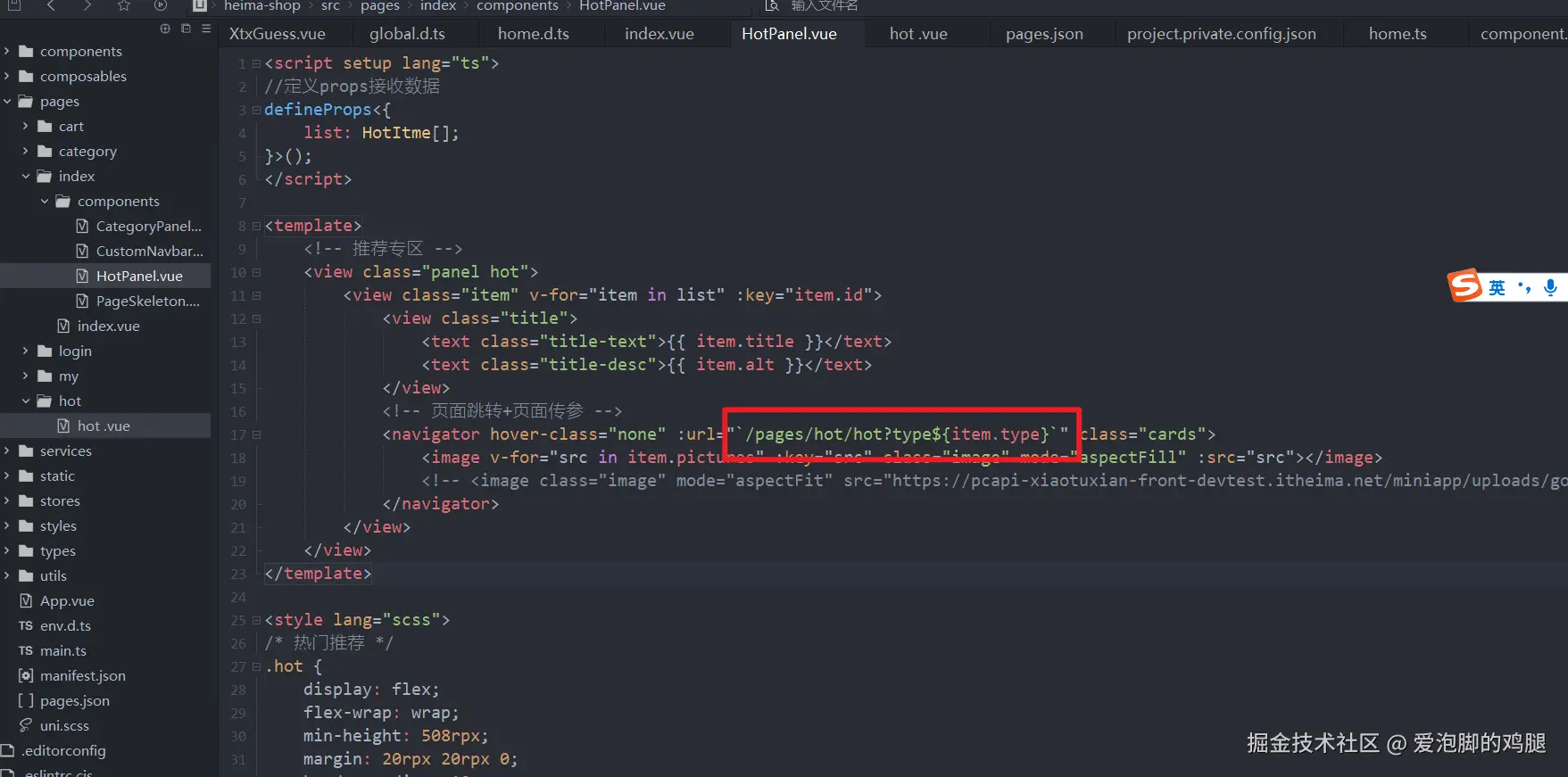This screenshot has width=1568, height=777.
Task: Expand the category folder
Action: tap(26, 151)
